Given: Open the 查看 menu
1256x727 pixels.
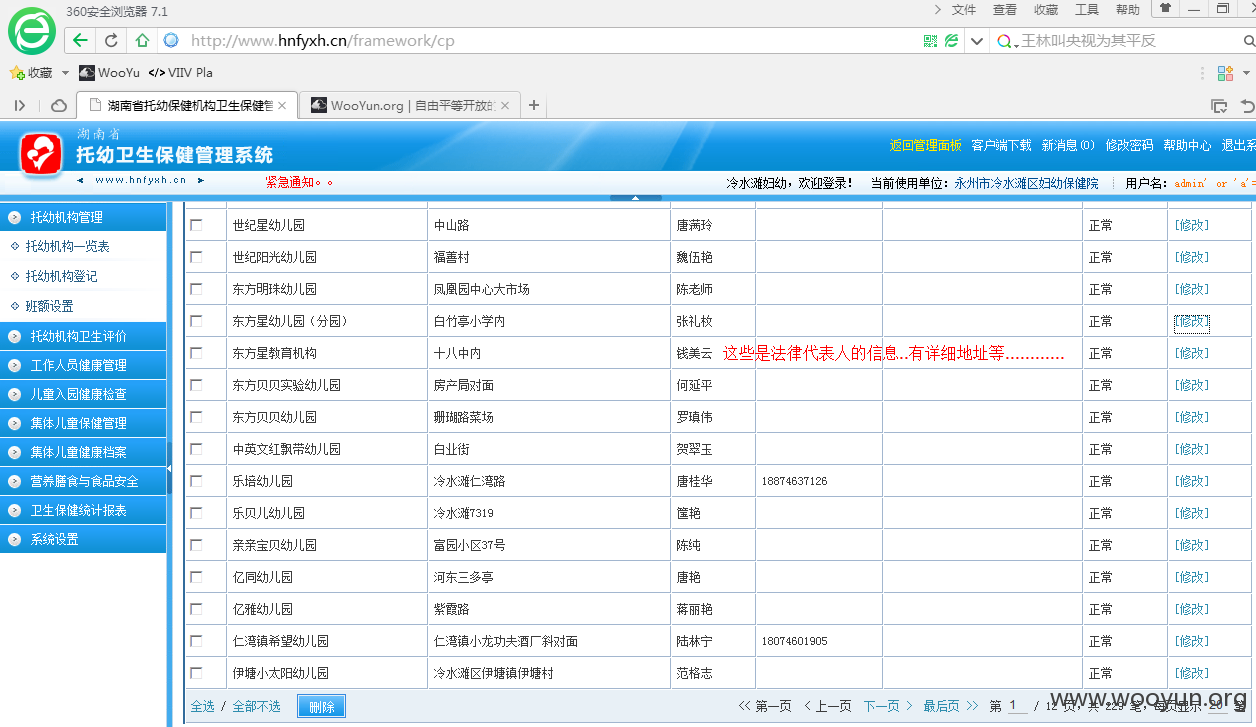Looking at the screenshot, I should click(1005, 9).
